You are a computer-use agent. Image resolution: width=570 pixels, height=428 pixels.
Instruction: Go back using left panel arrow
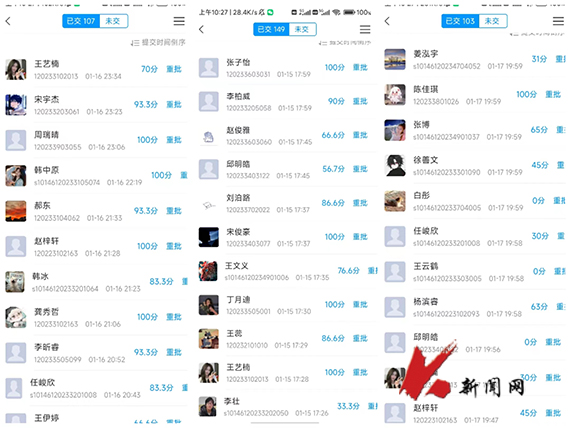(8, 21)
